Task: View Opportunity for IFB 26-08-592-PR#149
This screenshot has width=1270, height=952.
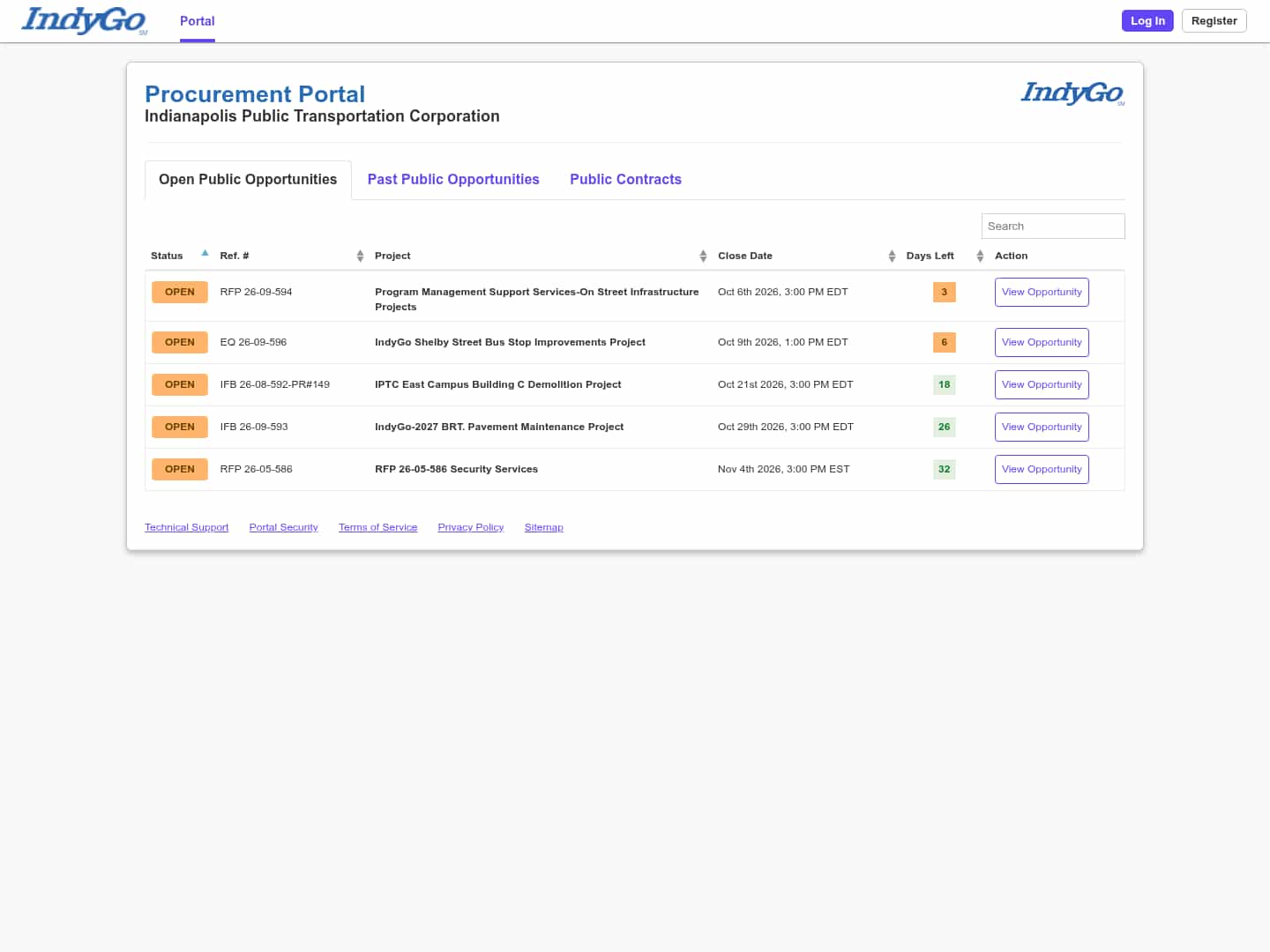Action: [x=1042, y=384]
